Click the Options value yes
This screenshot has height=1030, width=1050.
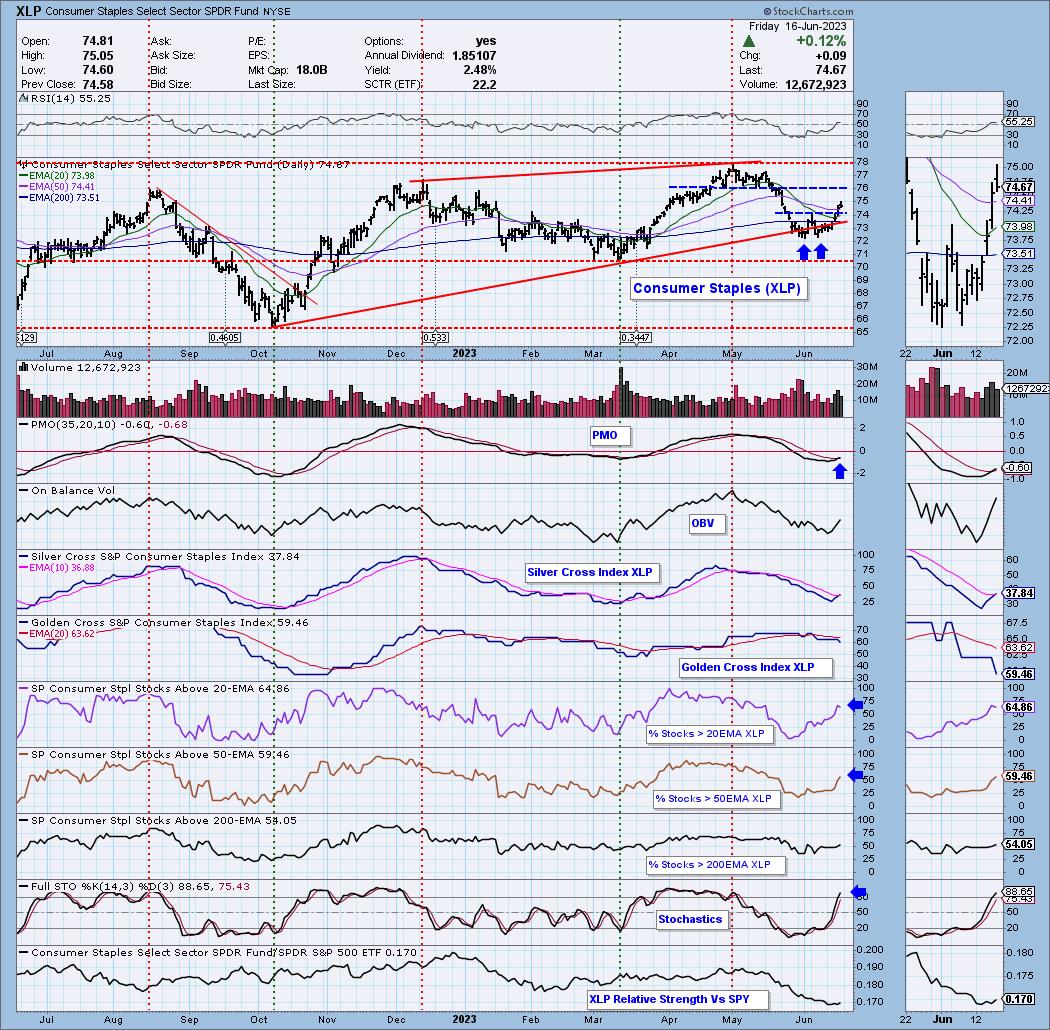pyautogui.click(x=485, y=41)
